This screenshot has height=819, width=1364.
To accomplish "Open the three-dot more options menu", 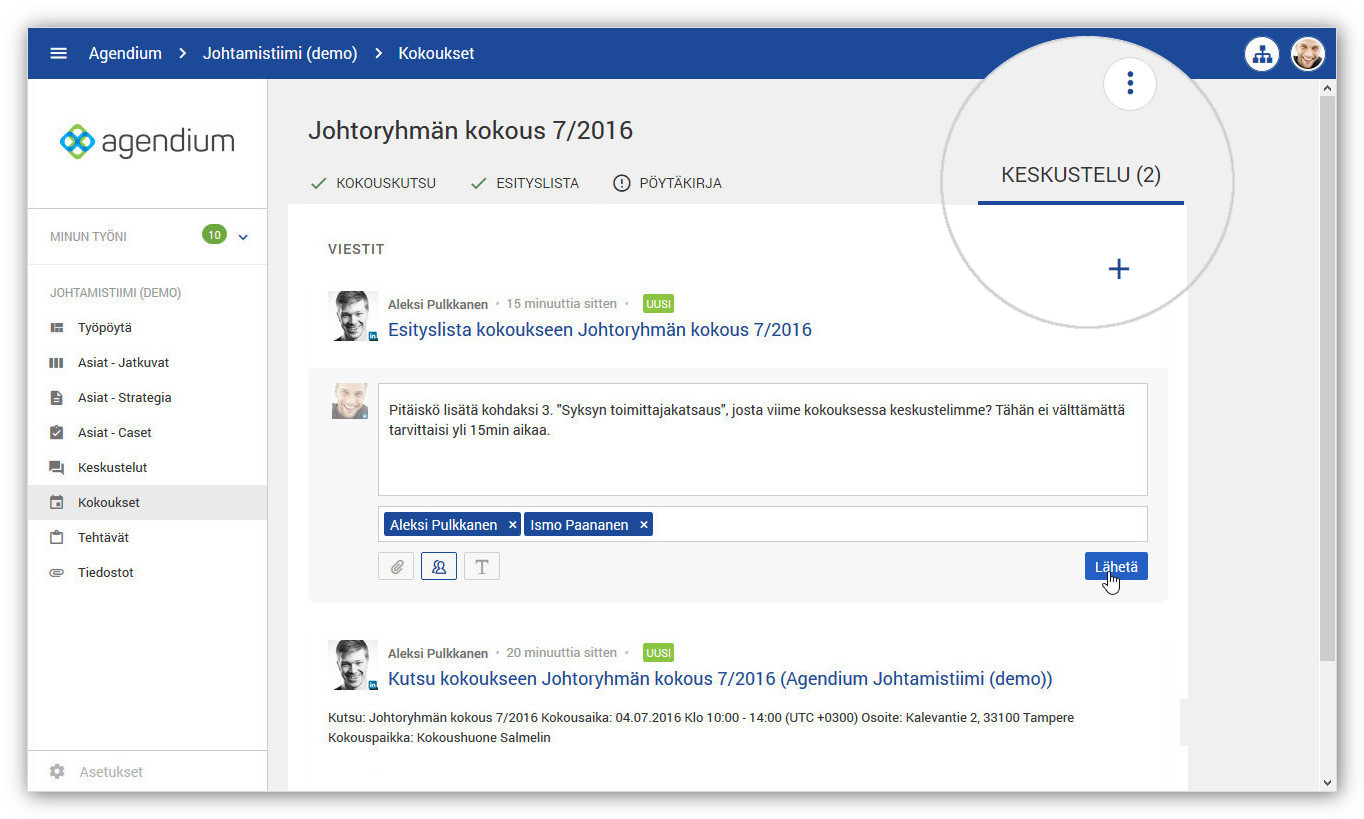I will 1130,83.
